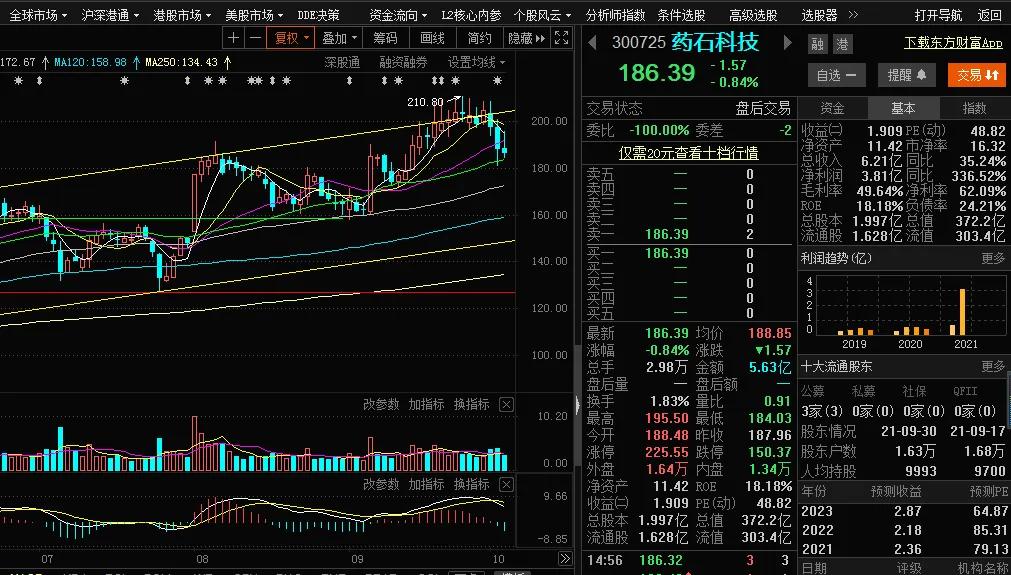This screenshot has width=1011, height=575.
Task: Open the 个股风云 dropdown menu
Action: tap(543, 14)
